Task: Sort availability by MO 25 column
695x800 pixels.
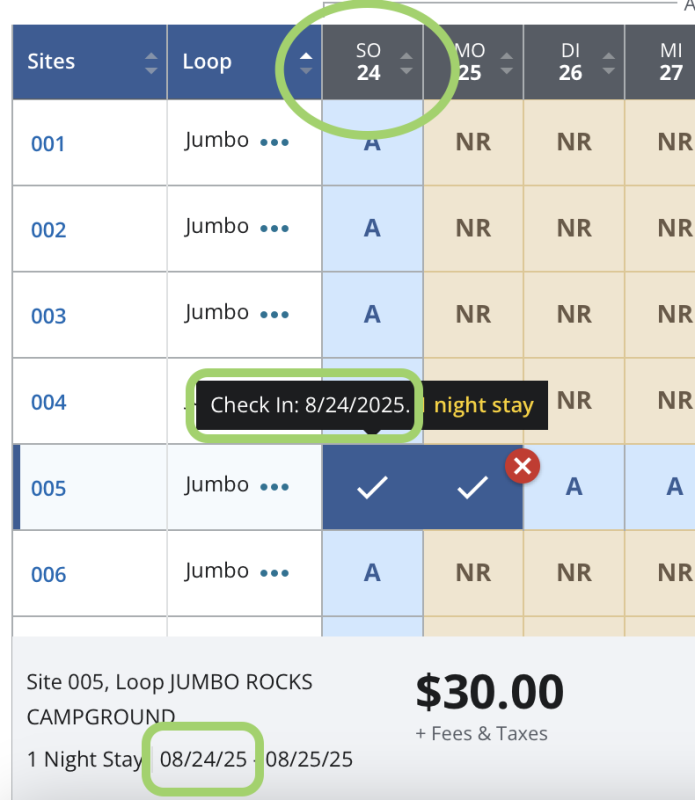Action: [507, 62]
